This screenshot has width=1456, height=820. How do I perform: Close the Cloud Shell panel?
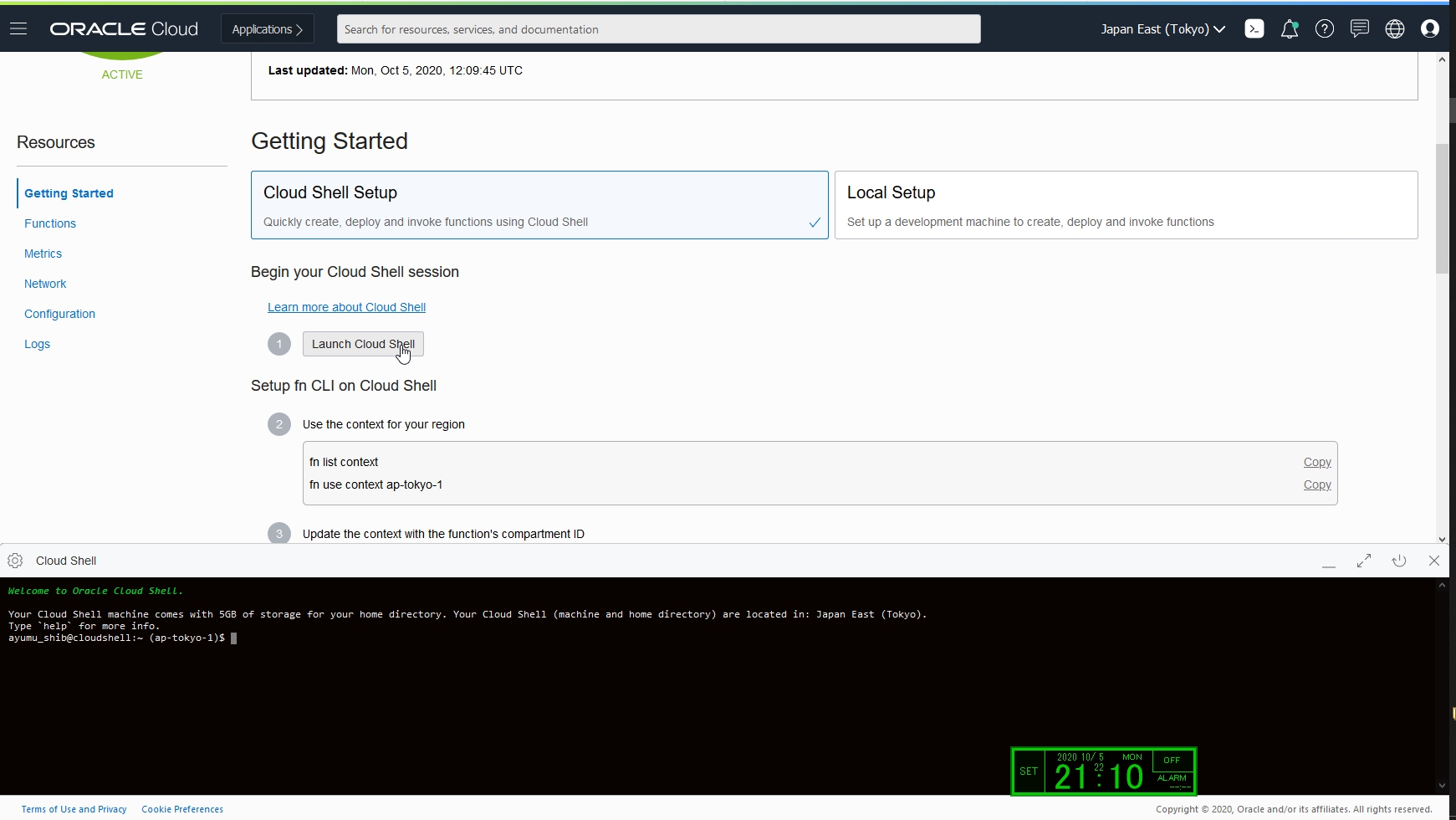[1434, 561]
